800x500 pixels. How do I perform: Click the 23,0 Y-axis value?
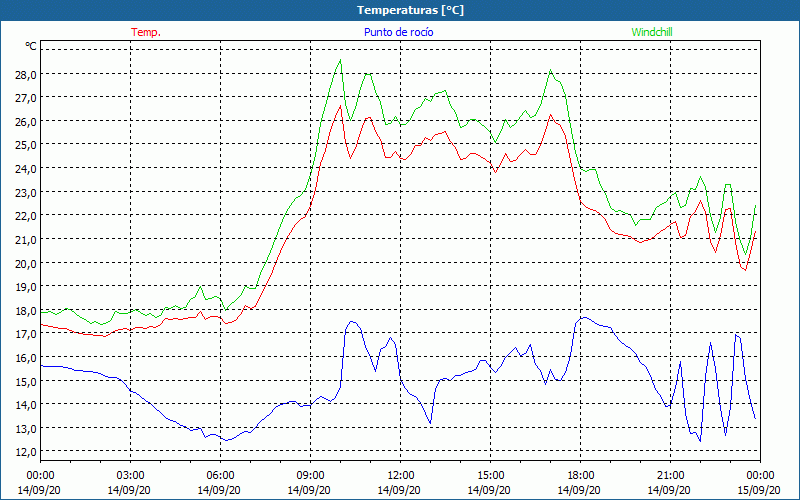coord(26,193)
